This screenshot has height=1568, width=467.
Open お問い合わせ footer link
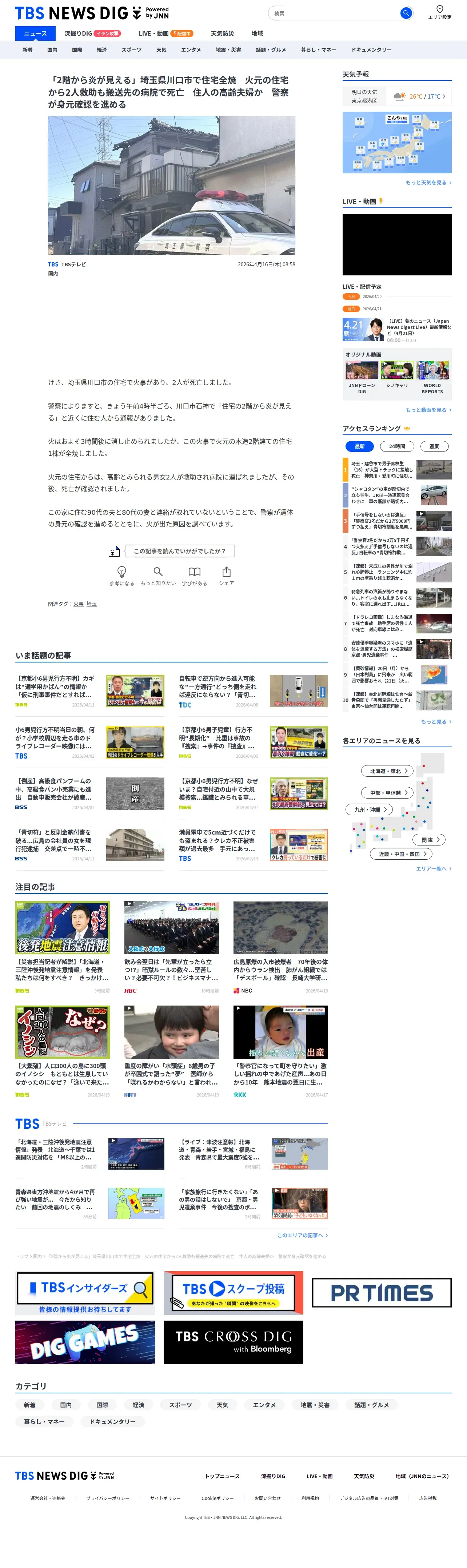point(268,1498)
